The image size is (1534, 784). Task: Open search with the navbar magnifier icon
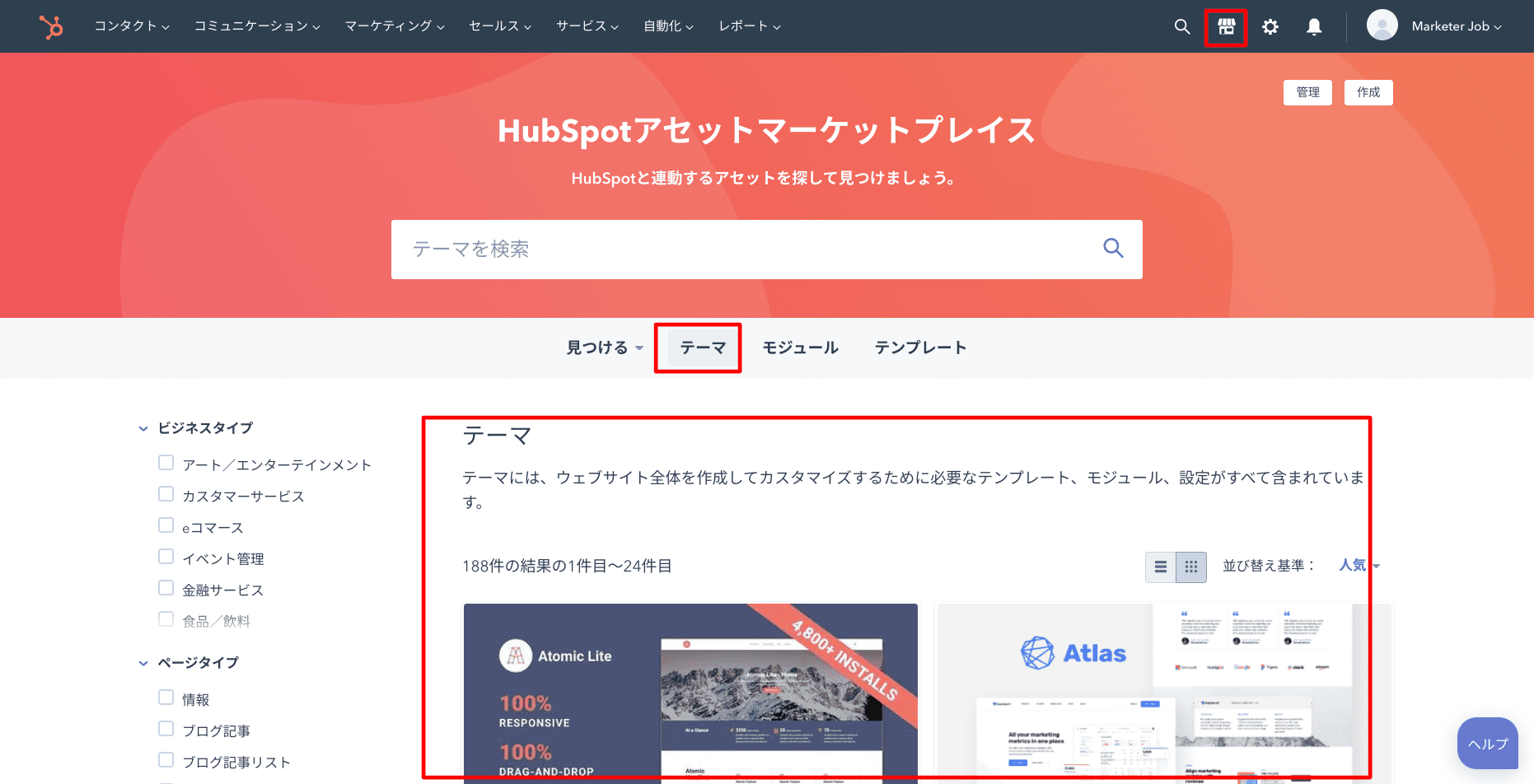point(1182,26)
